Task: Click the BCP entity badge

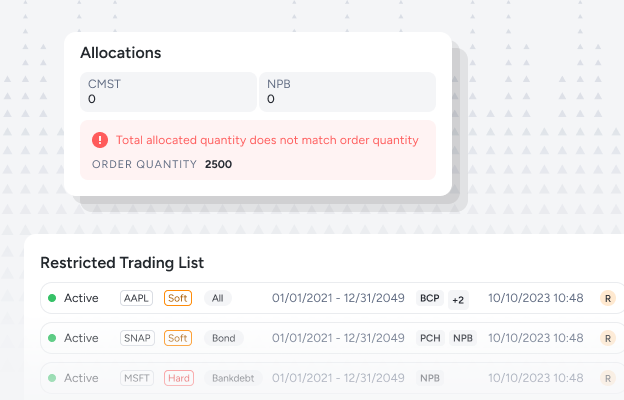Action: [430, 298]
